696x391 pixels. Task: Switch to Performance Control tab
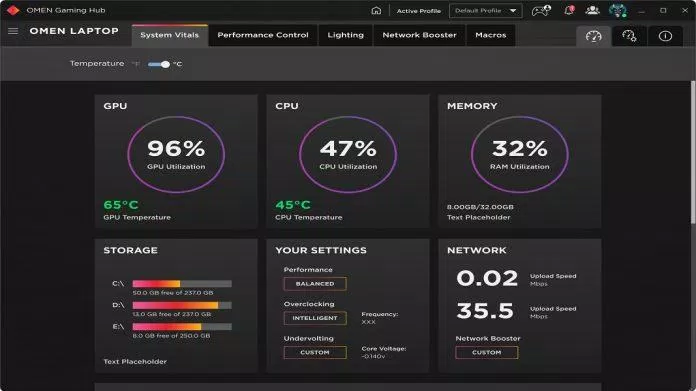point(263,35)
